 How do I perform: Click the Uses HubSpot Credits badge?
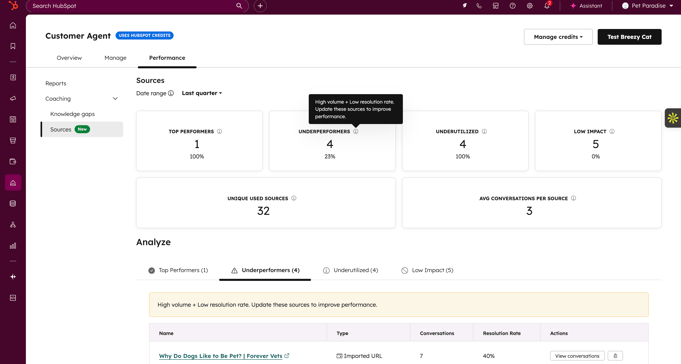click(145, 36)
